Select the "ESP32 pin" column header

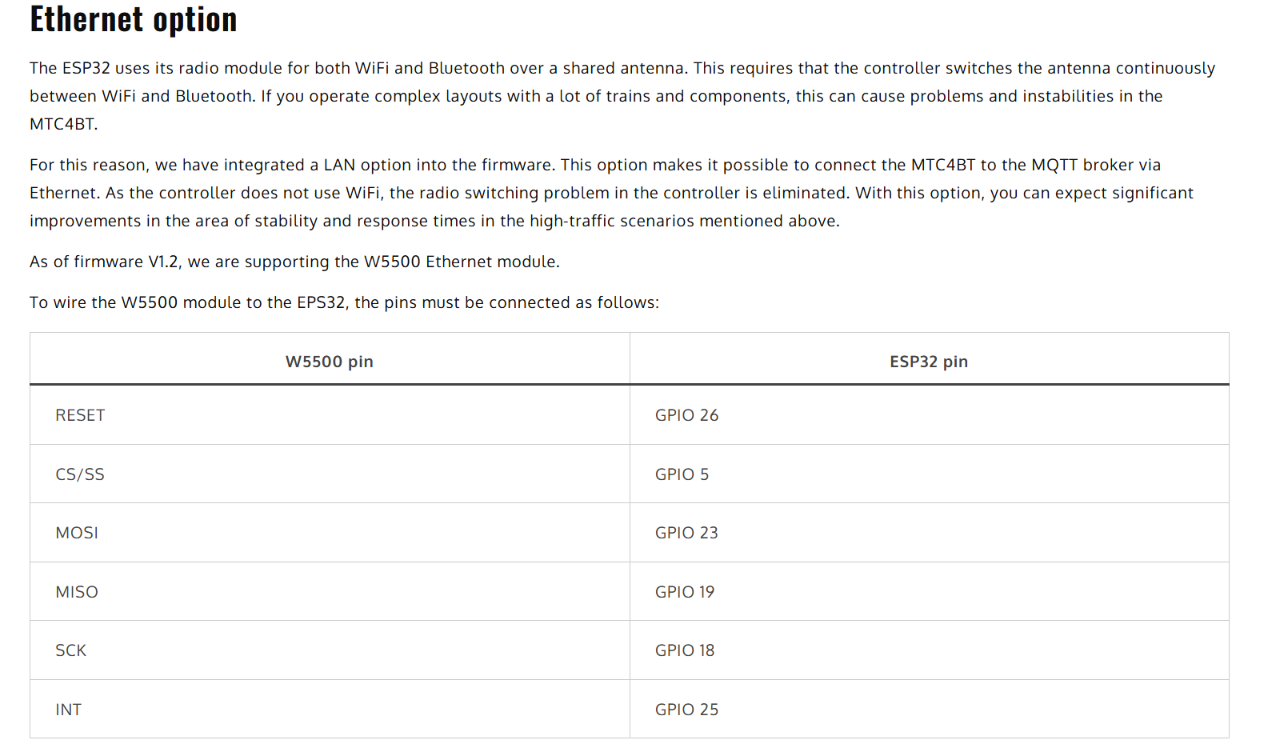click(x=929, y=362)
